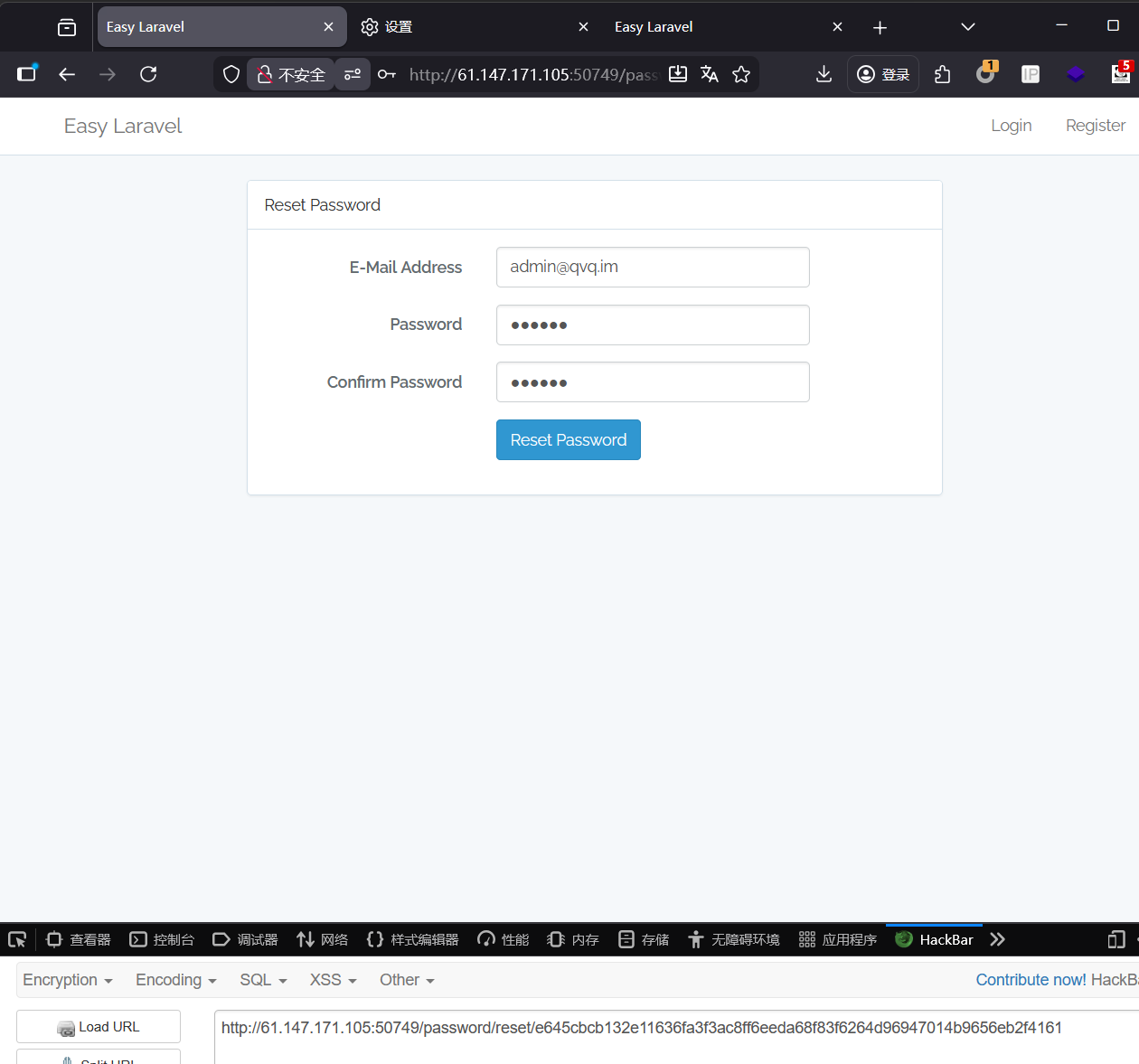The image size is (1139, 1064).
Task: Open the Easy Laravel home brand link
Action: tap(123, 126)
